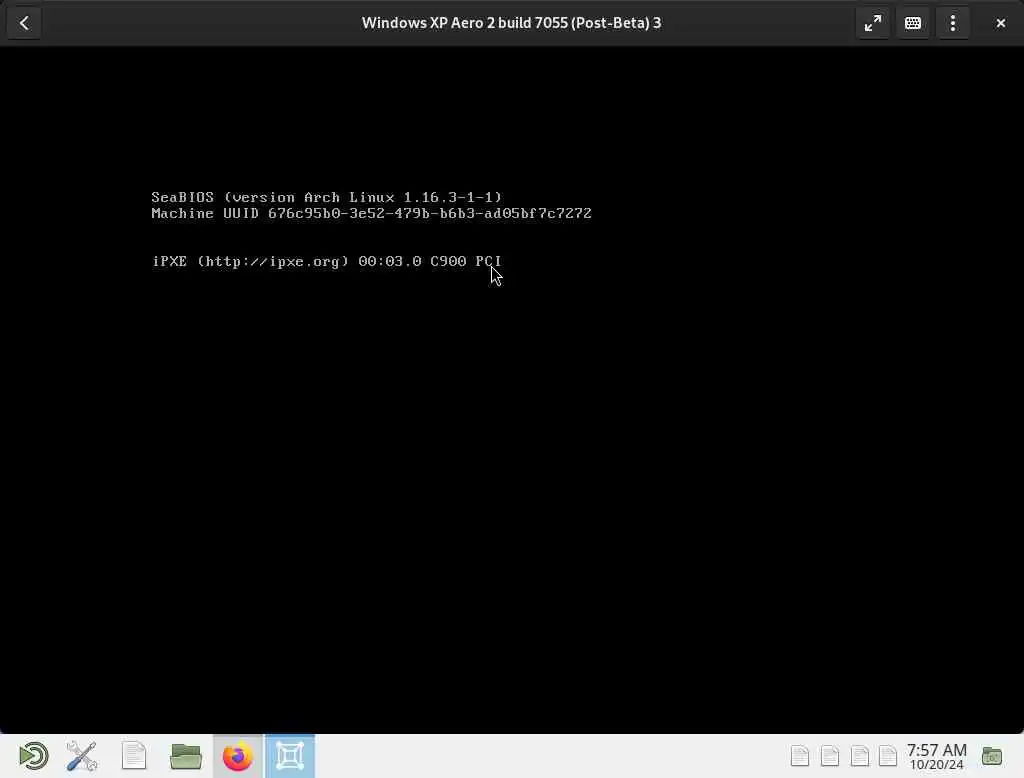Open the three-dot more options menu
The height and width of the screenshot is (778, 1024).
tap(953, 23)
